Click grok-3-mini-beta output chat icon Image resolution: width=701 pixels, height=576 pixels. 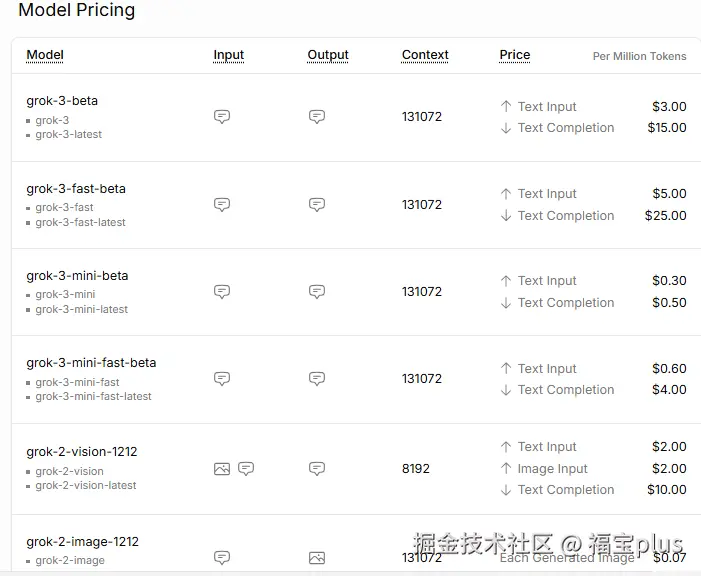pyautogui.click(x=317, y=292)
